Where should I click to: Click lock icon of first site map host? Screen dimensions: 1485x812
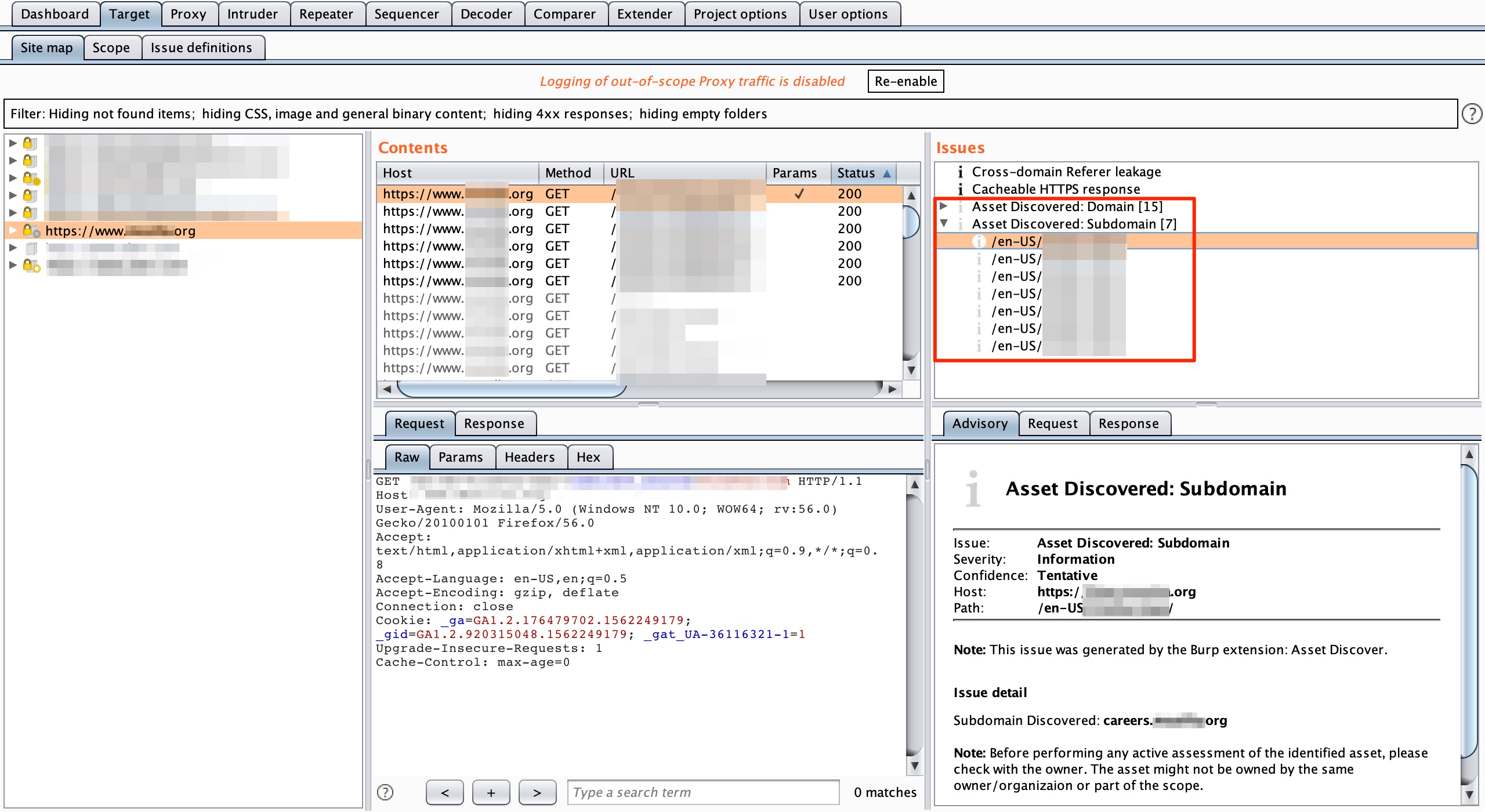(x=30, y=143)
